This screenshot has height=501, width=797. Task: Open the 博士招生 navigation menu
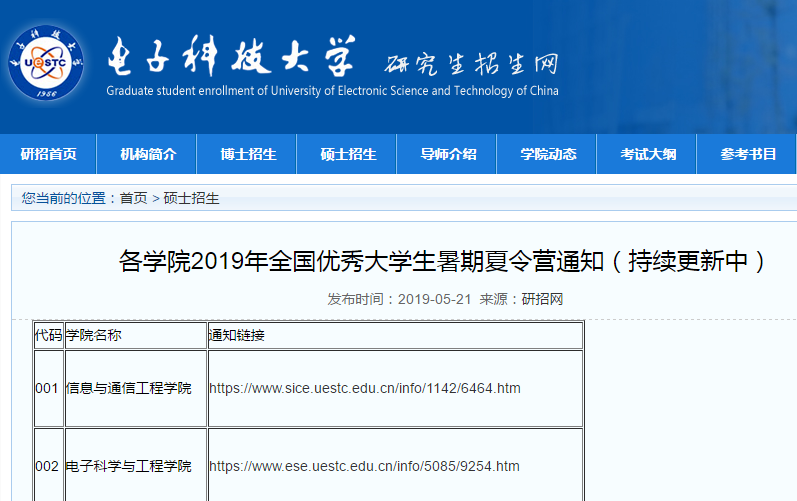[x=248, y=154]
